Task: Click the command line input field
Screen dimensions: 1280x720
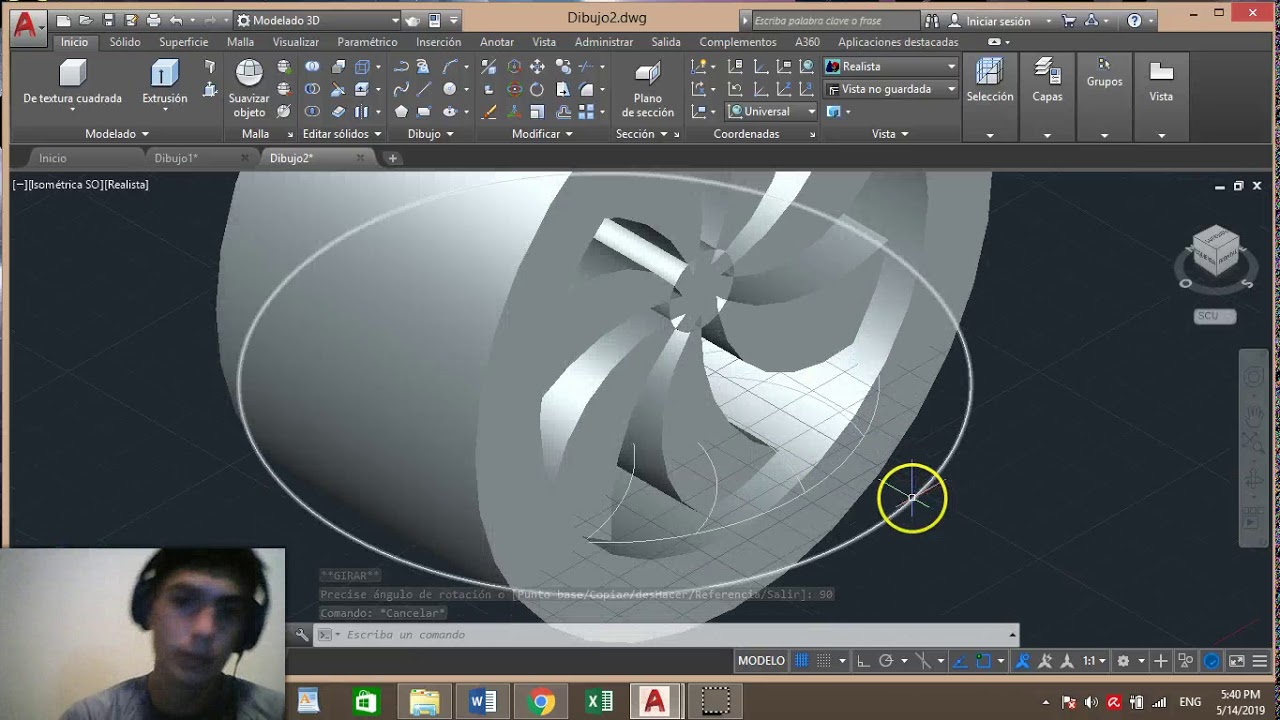Action: coord(670,635)
